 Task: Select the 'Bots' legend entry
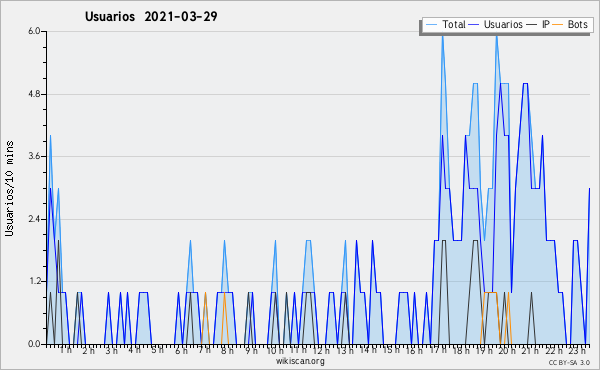click(577, 24)
